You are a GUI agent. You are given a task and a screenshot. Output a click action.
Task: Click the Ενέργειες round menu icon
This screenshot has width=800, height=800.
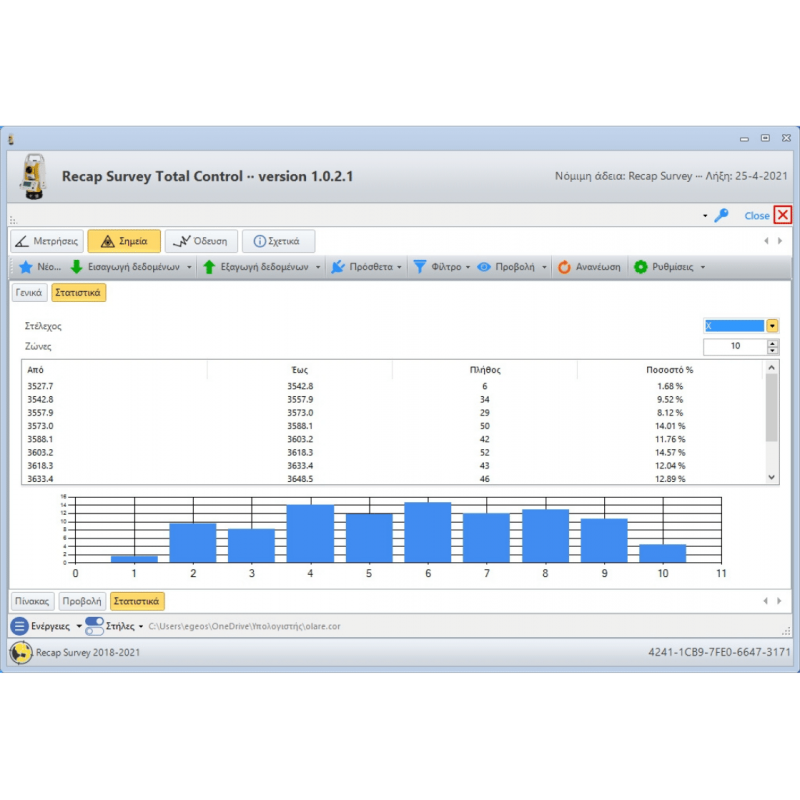pyautogui.click(x=19, y=626)
